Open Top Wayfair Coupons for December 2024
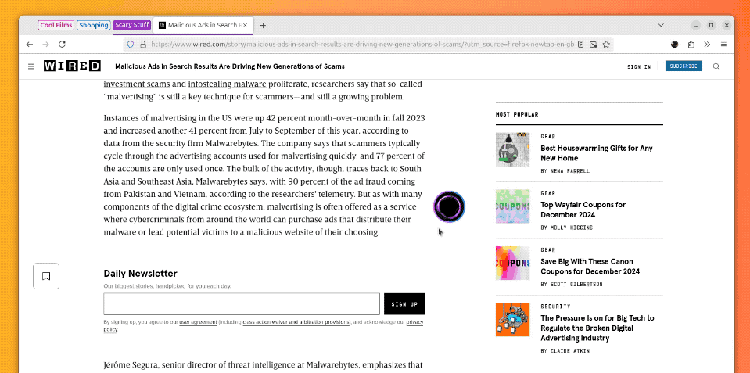 coord(583,209)
